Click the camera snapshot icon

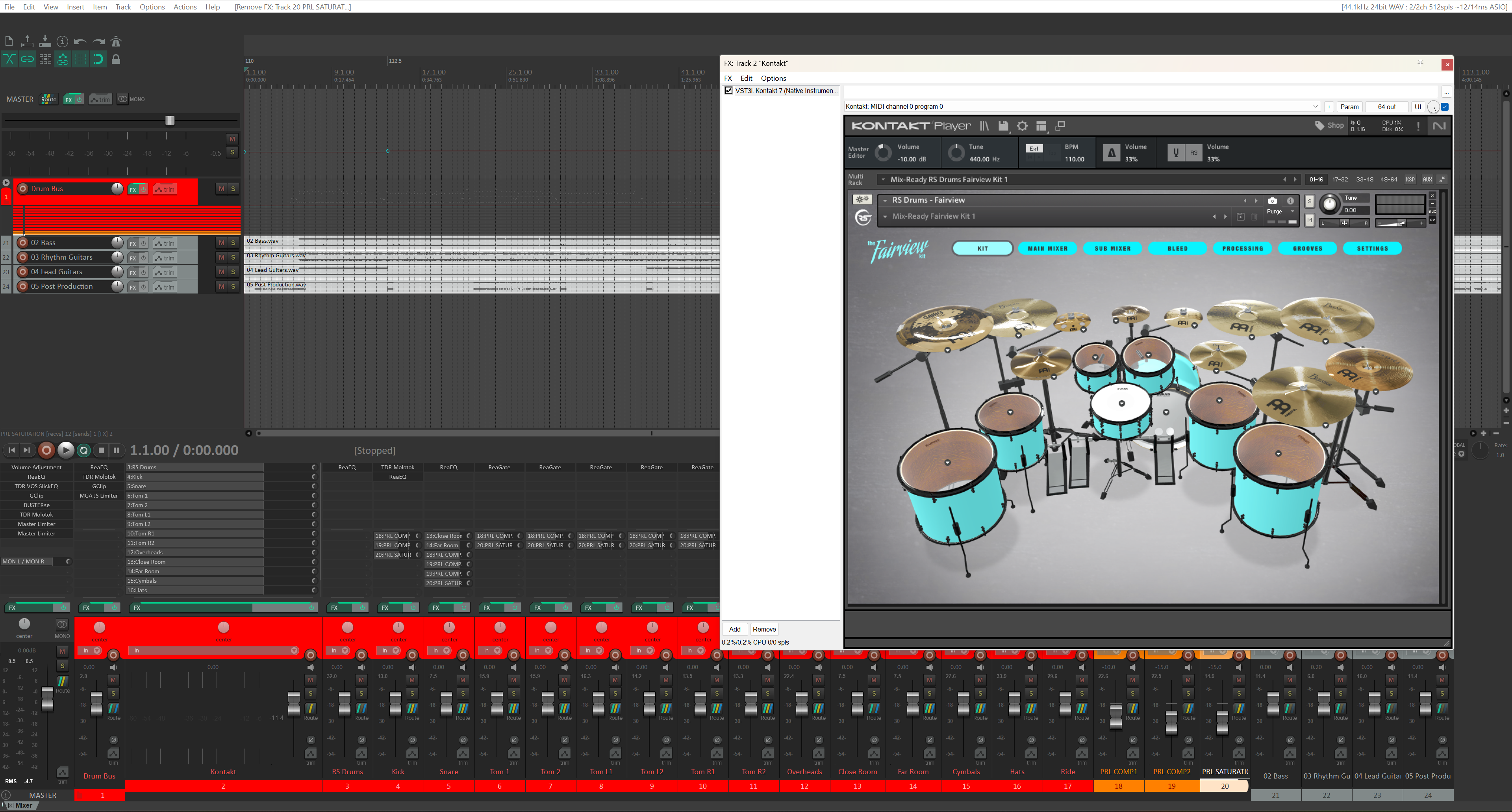[x=1272, y=201]
